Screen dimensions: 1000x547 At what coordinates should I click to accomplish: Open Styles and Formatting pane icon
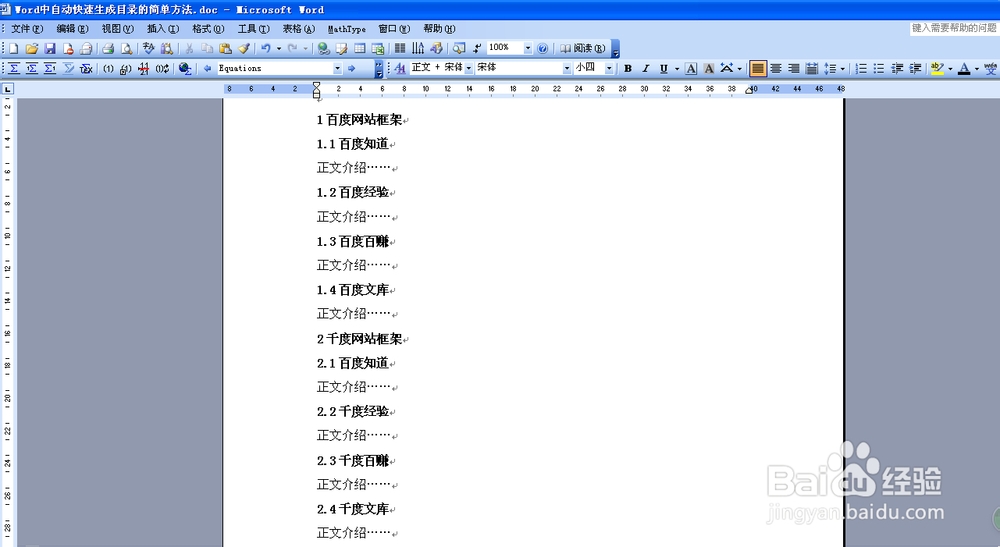(x=400, y=68)
